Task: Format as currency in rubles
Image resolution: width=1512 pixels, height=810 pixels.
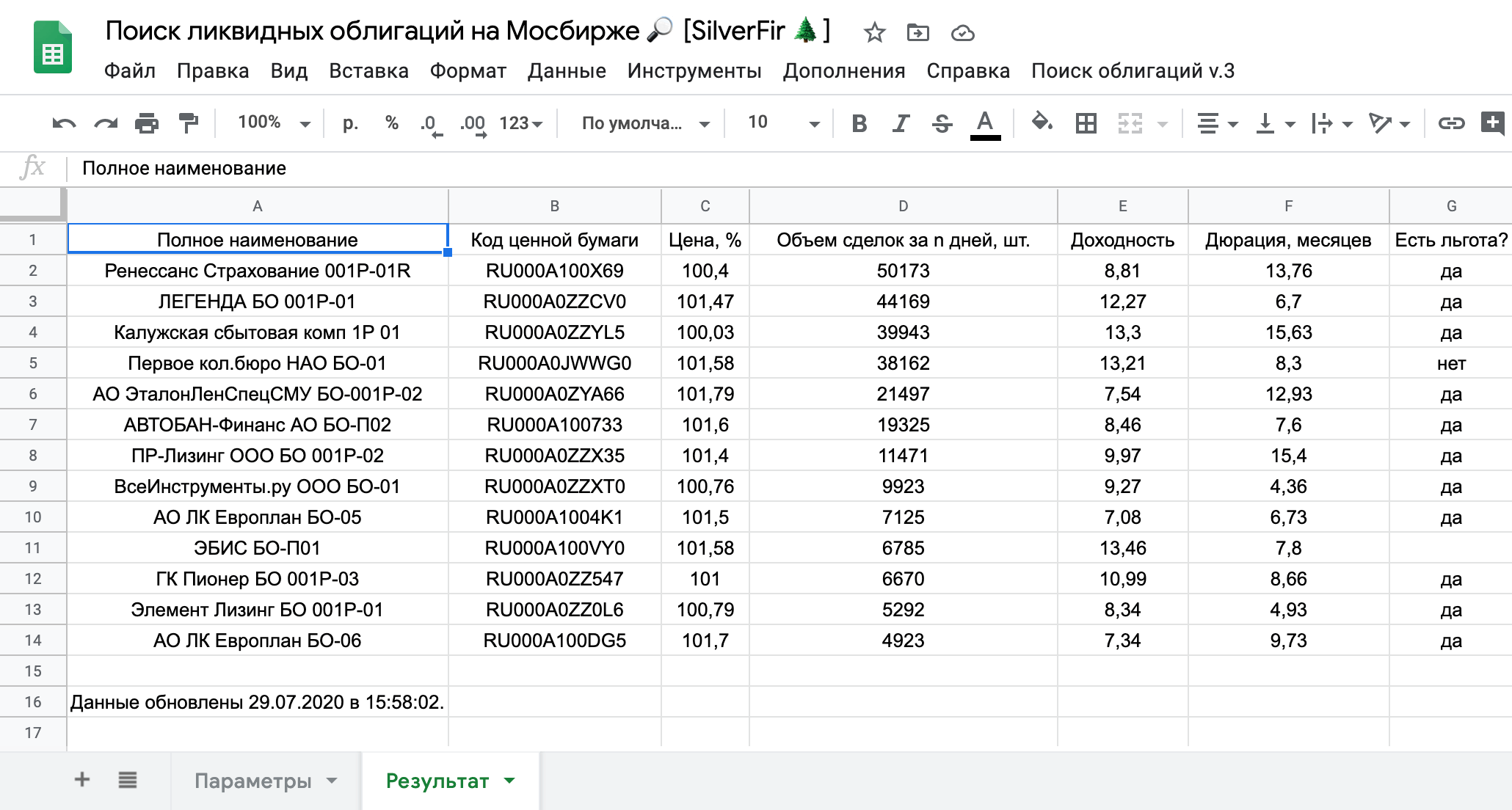Action: coord(351,123)
